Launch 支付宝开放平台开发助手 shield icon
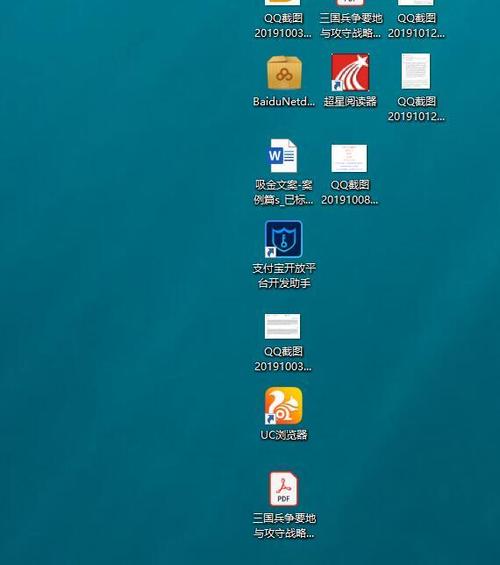Viewport: 500px width, 565px height. pyautogui.click(x=284, y=239)
